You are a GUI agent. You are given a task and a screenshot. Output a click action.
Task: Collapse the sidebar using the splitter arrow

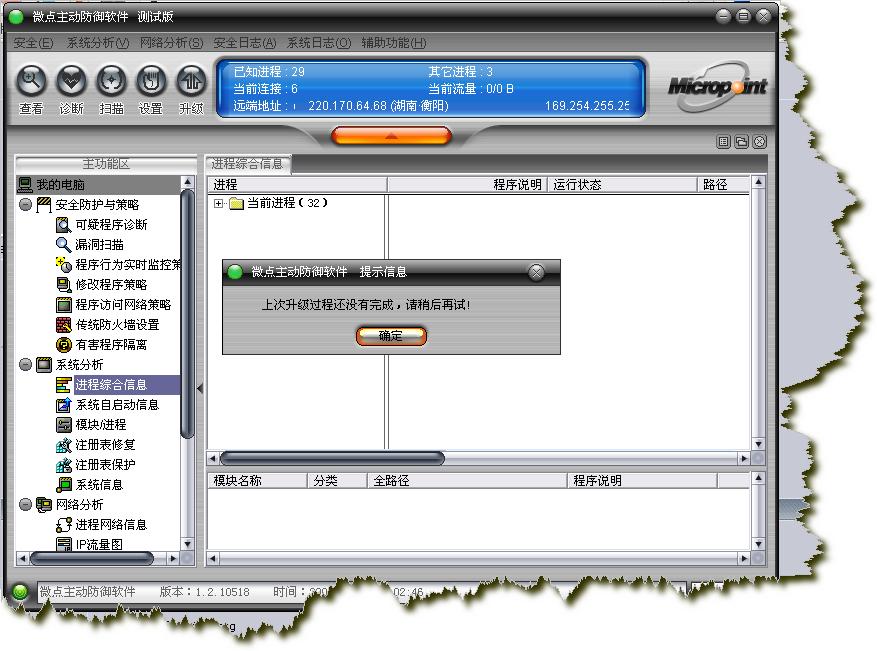point(200,387)
